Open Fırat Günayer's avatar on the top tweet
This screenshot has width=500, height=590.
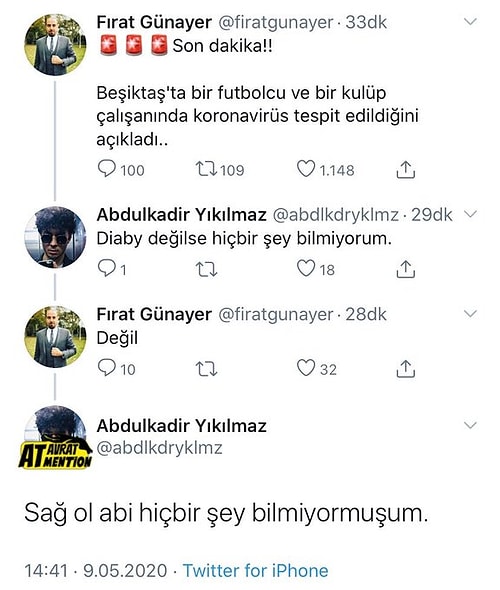pos(55,45)
